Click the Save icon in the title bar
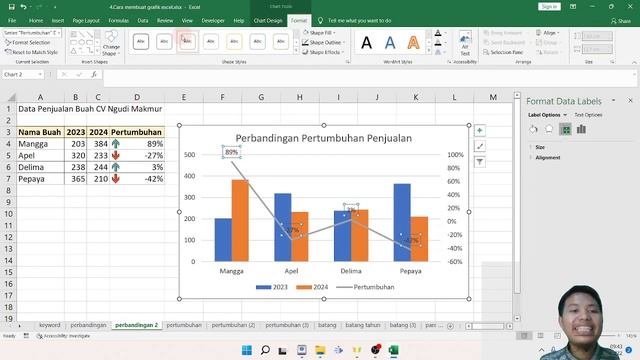 tap(11, 7)
